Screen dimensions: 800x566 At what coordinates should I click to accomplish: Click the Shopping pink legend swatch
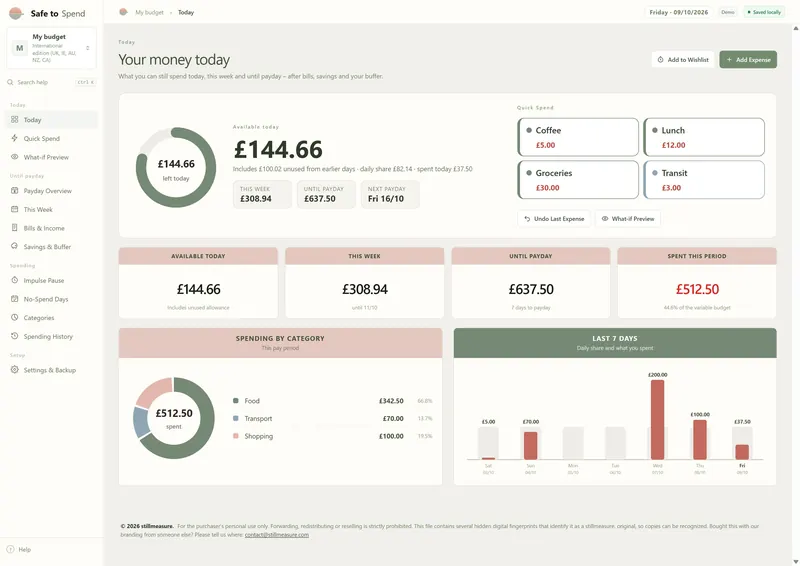click(x=236, y=436)
